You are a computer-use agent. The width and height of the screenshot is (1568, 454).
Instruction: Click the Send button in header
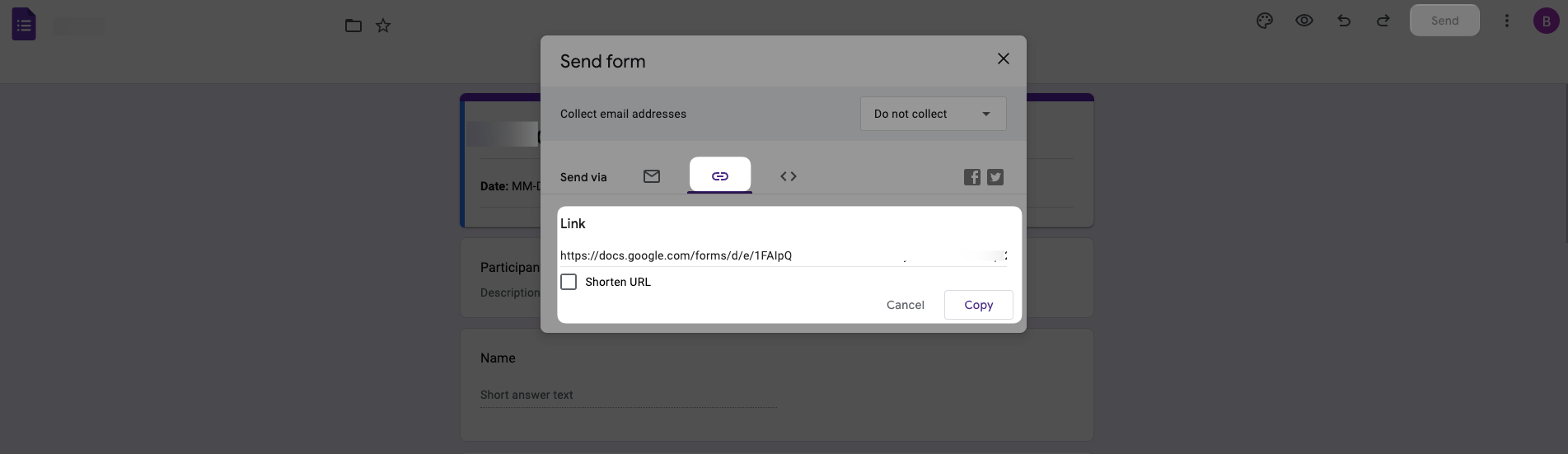point(1444,21)
